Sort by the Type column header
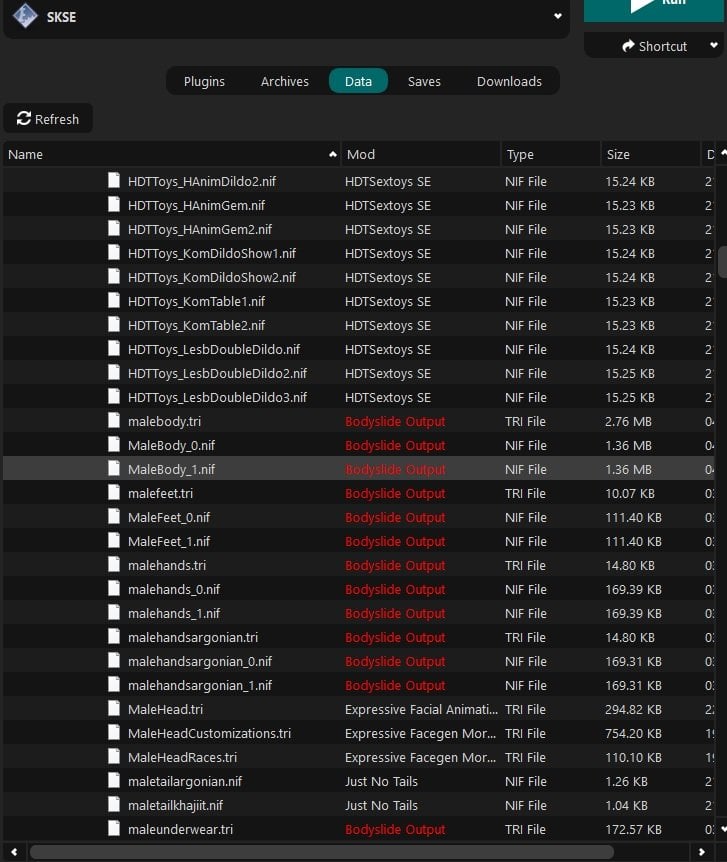Viewport: 727px width, 862px height. click(x=551, y=154)
